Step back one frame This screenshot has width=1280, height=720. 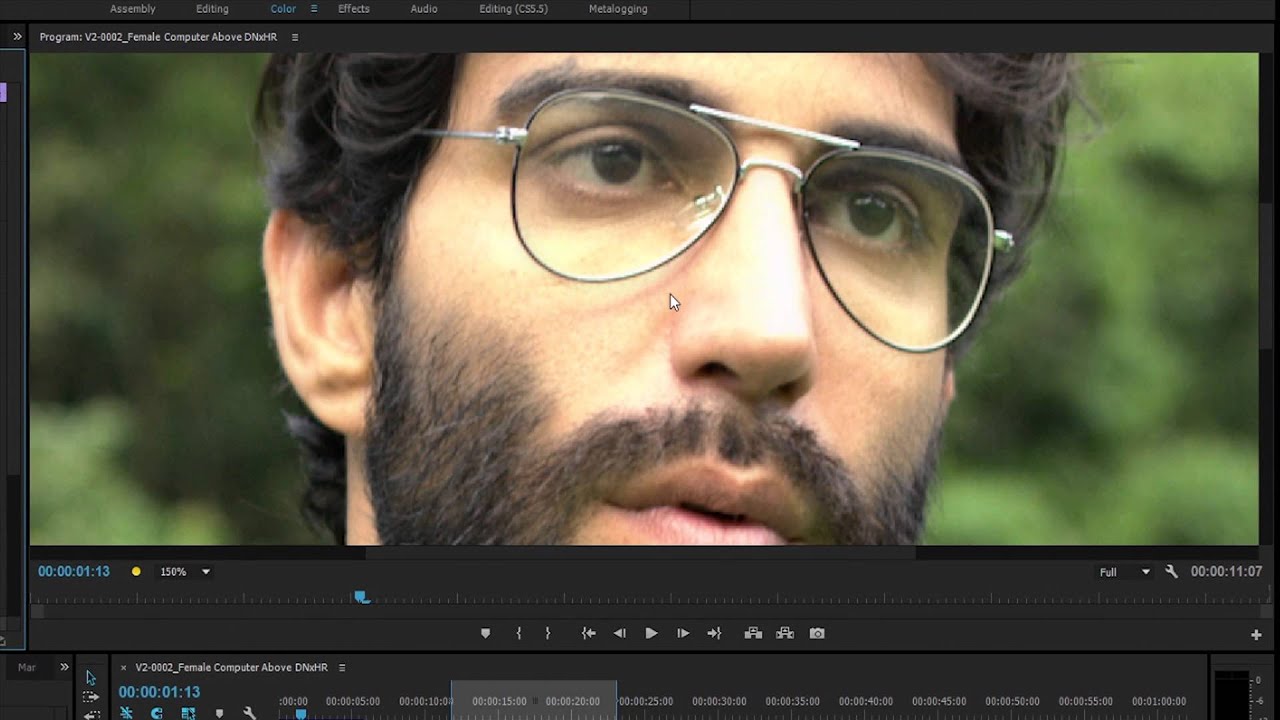click(x=620, y=633)
